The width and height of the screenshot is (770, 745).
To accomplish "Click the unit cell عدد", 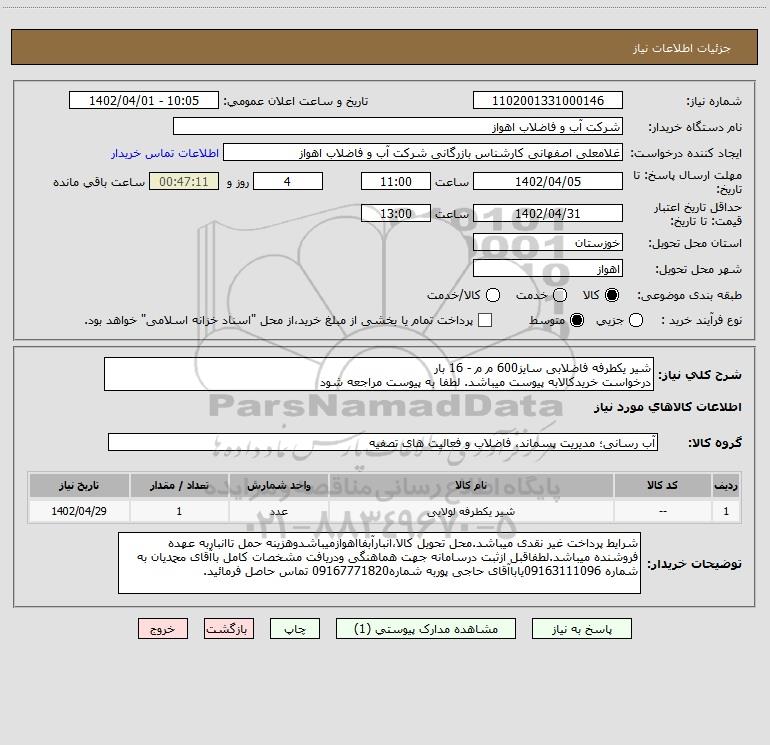I will coord(278,511).
